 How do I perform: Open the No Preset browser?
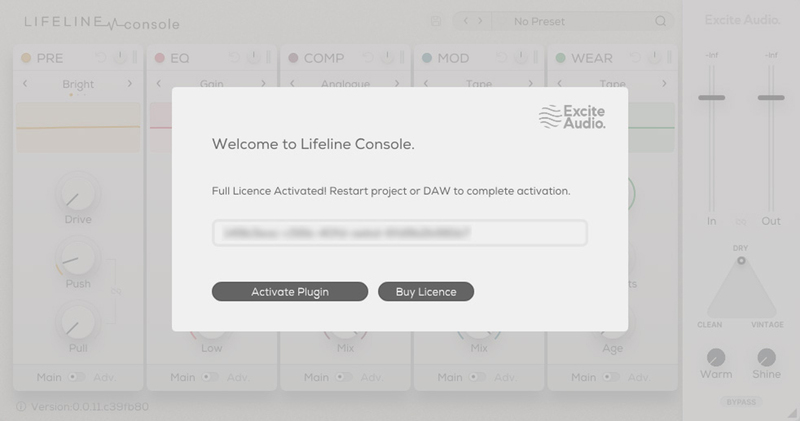(539, 21)
